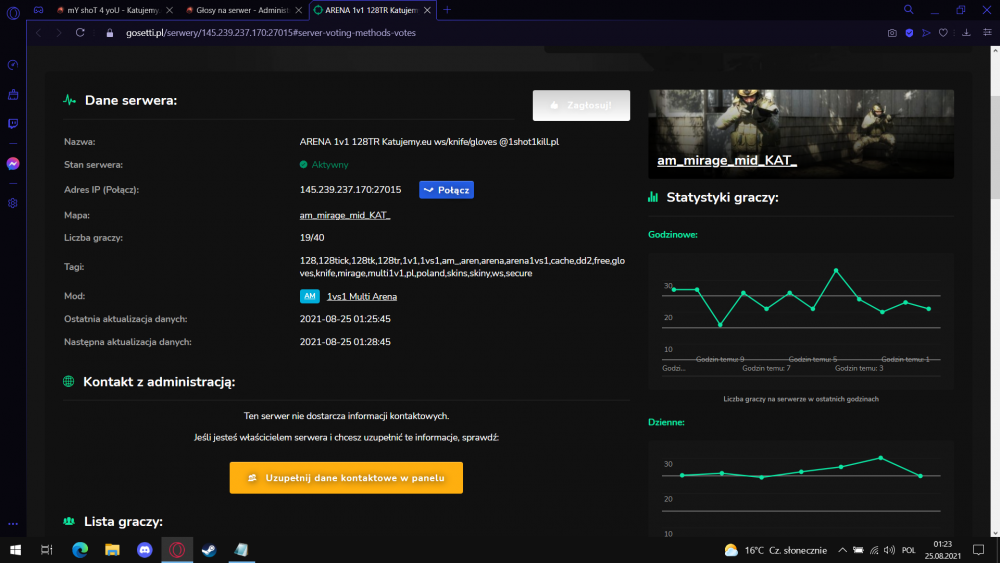The height and width of the screenshot is (563, 1000).
Task: Click the site padlock security icon
Action: click(x=110, y=33)
